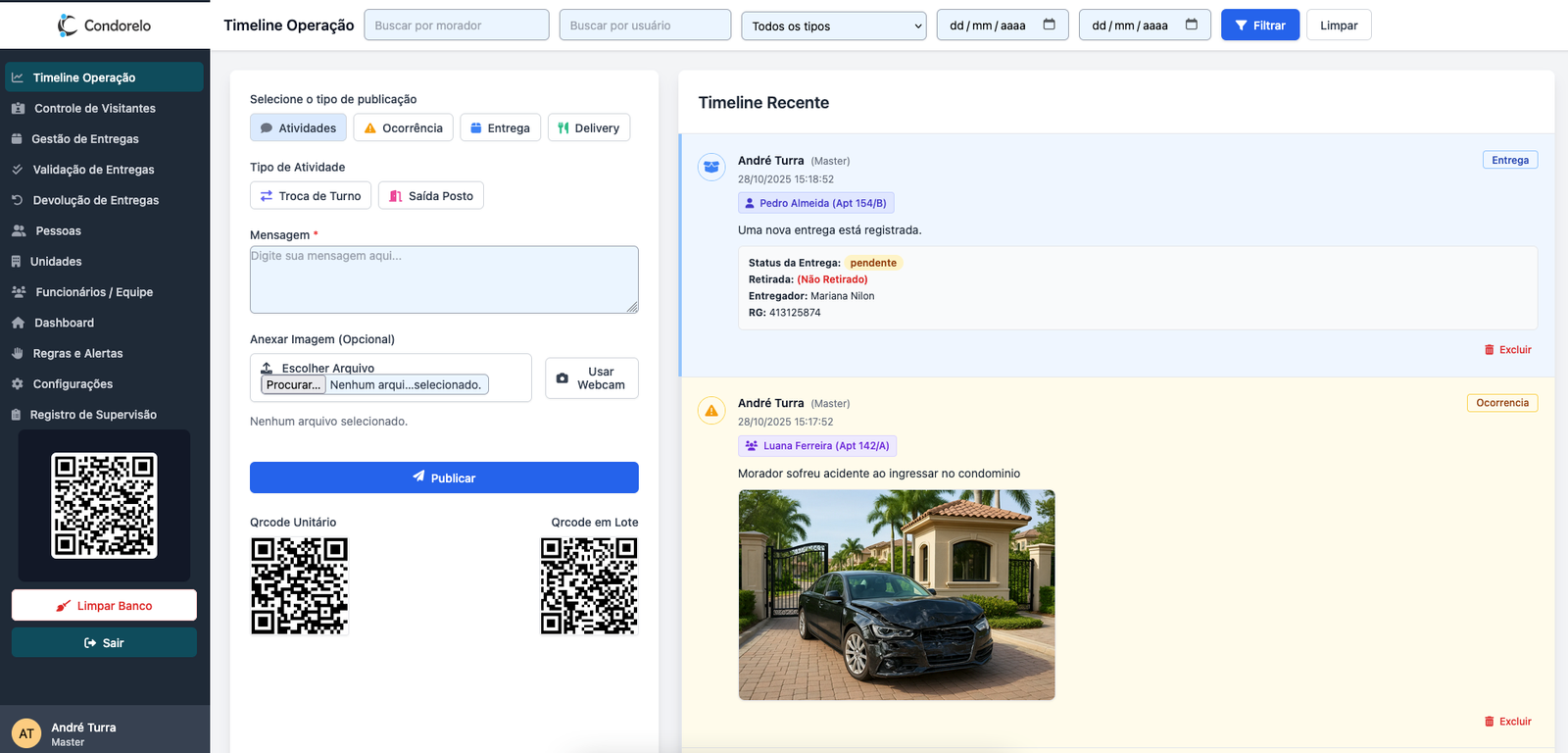This screenshot has height=753, width=1568.
Task: Go to Gestão de Entregas menu
Action: click(85, 139)
